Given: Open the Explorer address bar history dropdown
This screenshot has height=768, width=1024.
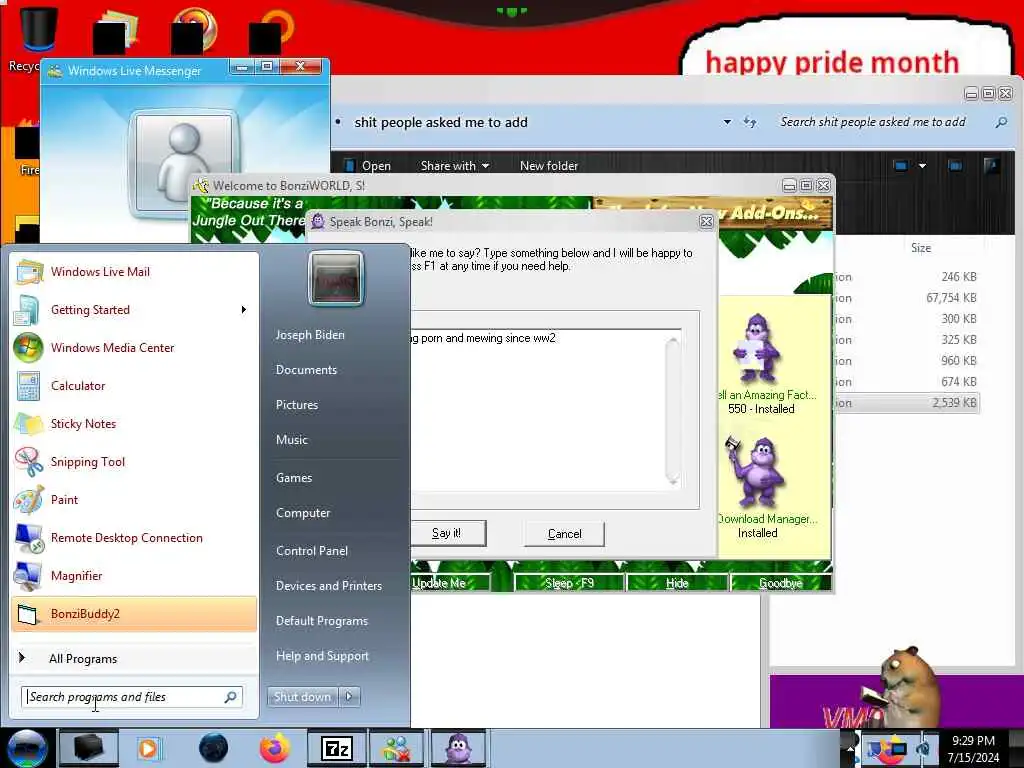Looking at the screenshot, I should coord(727,122).
